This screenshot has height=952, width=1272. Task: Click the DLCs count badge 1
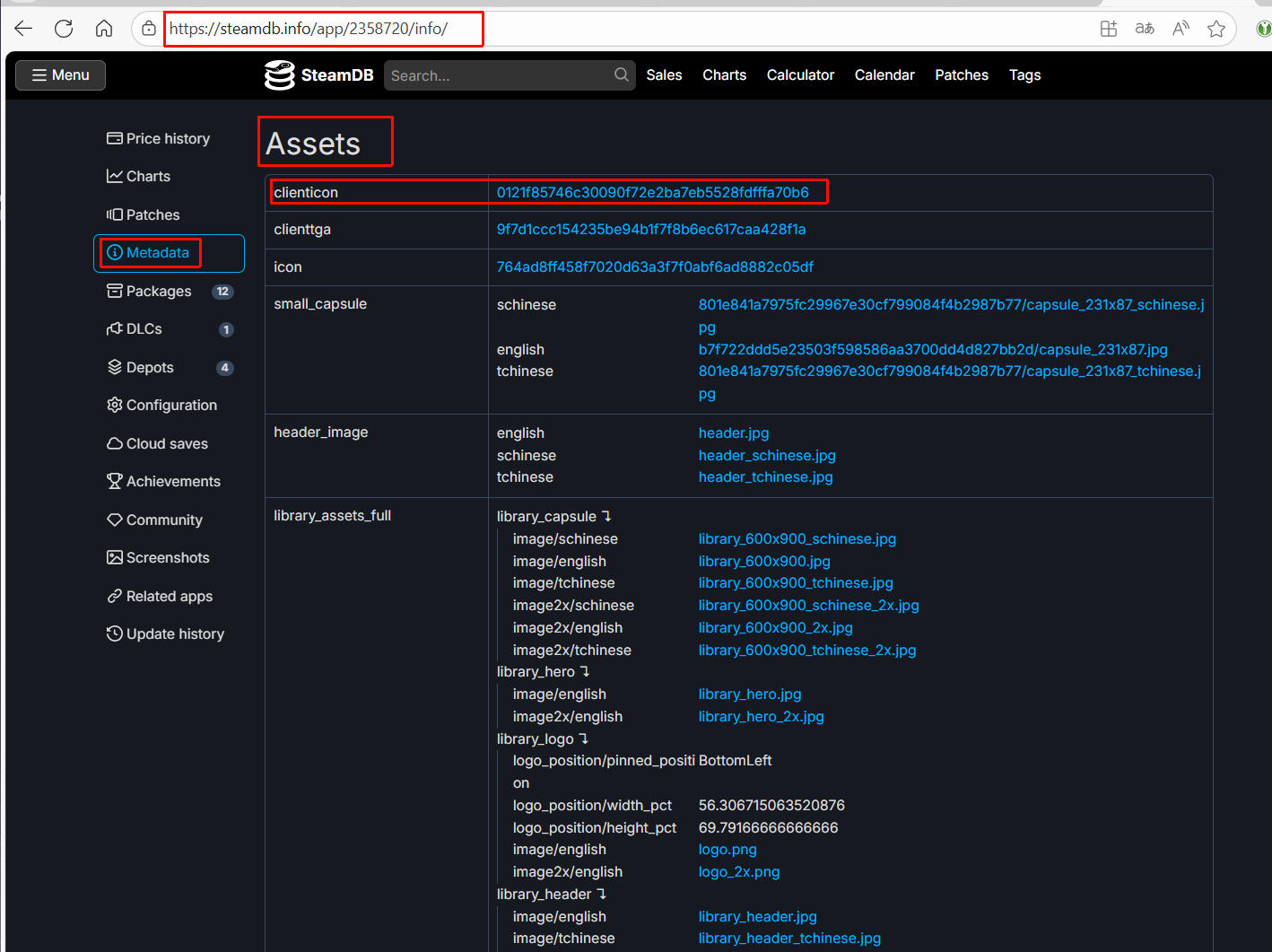pos(226,329)
